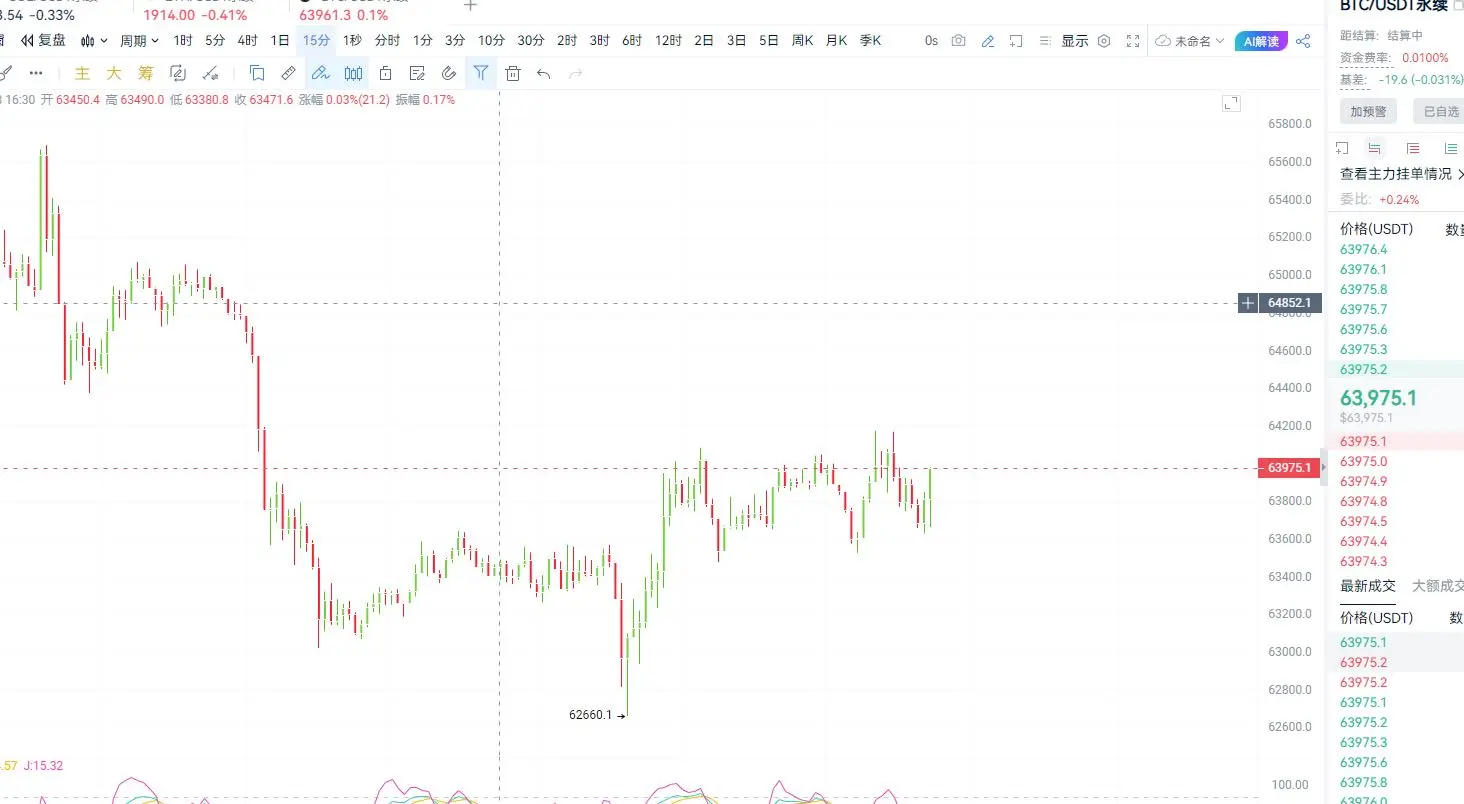Toggle the 筹 chip distribution indicator
Image resolution: width=1464 pixels, height=804 pixels.
click(x=145, y=73)
